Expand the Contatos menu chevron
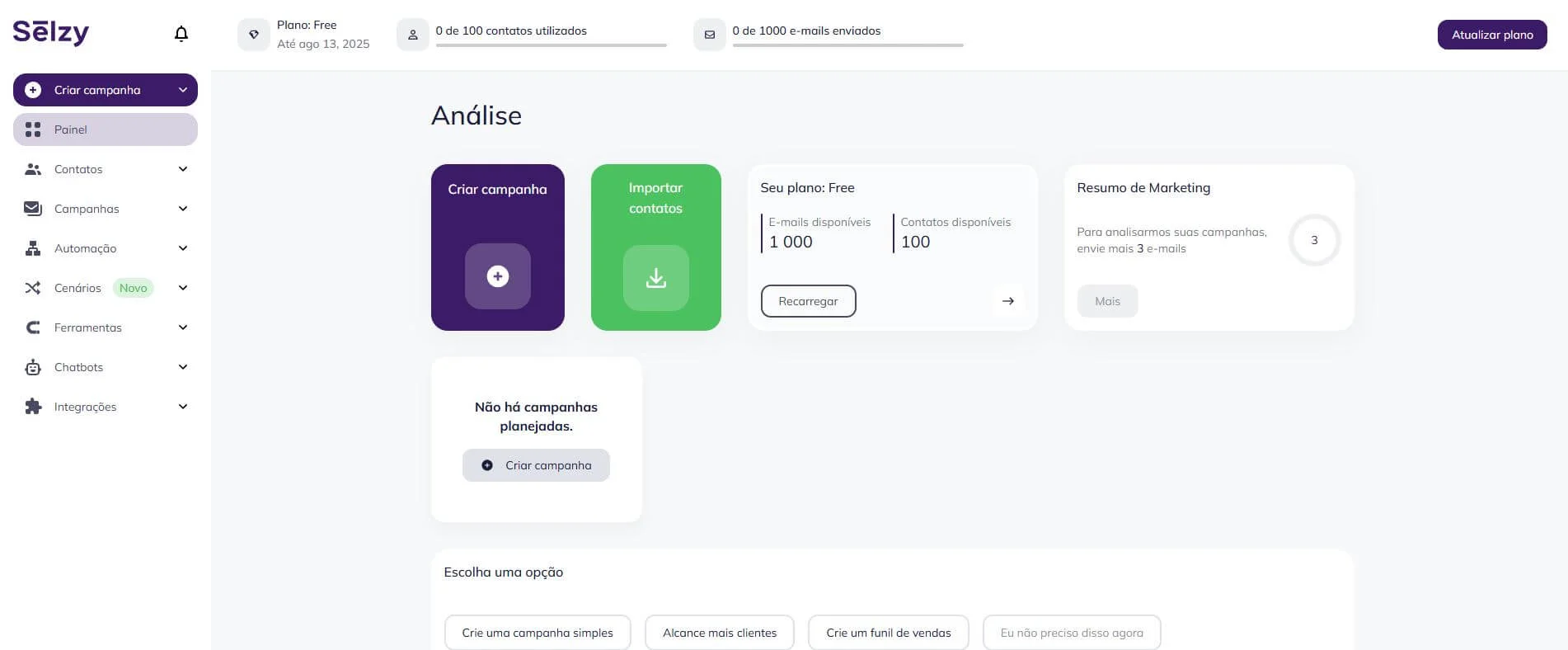The height and width of the screenshot is (650, 1568). tap(183, 169)
